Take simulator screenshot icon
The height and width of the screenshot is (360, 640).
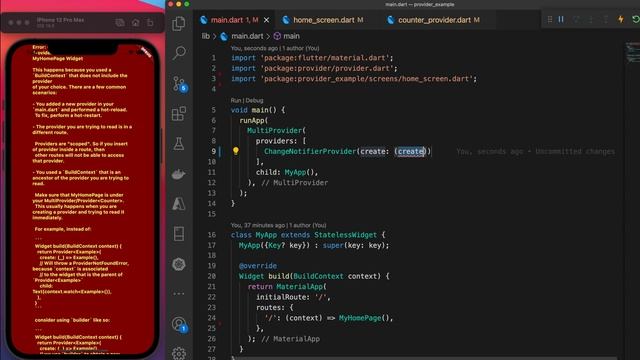[120, 23]
